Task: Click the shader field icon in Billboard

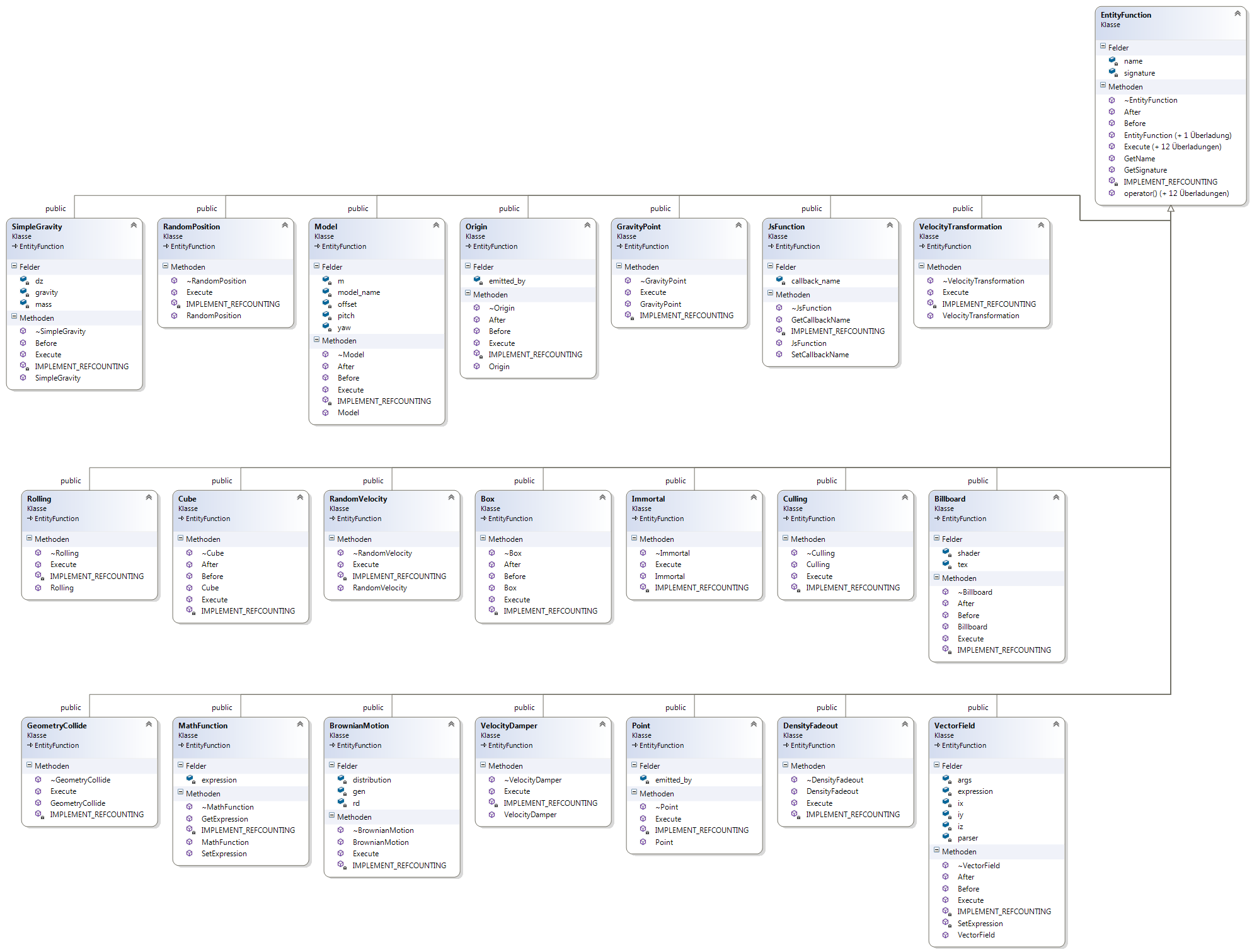Action: point(946,553)
